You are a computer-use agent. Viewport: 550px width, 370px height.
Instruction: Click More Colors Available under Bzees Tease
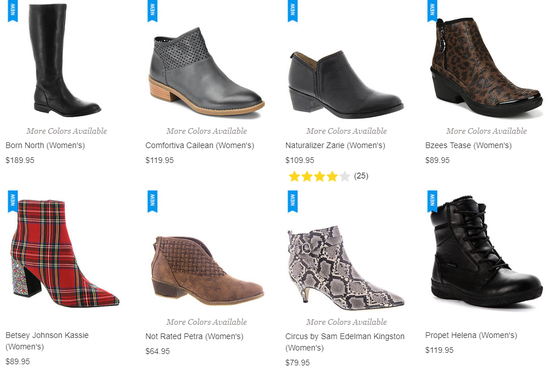(x=486, y=131)
